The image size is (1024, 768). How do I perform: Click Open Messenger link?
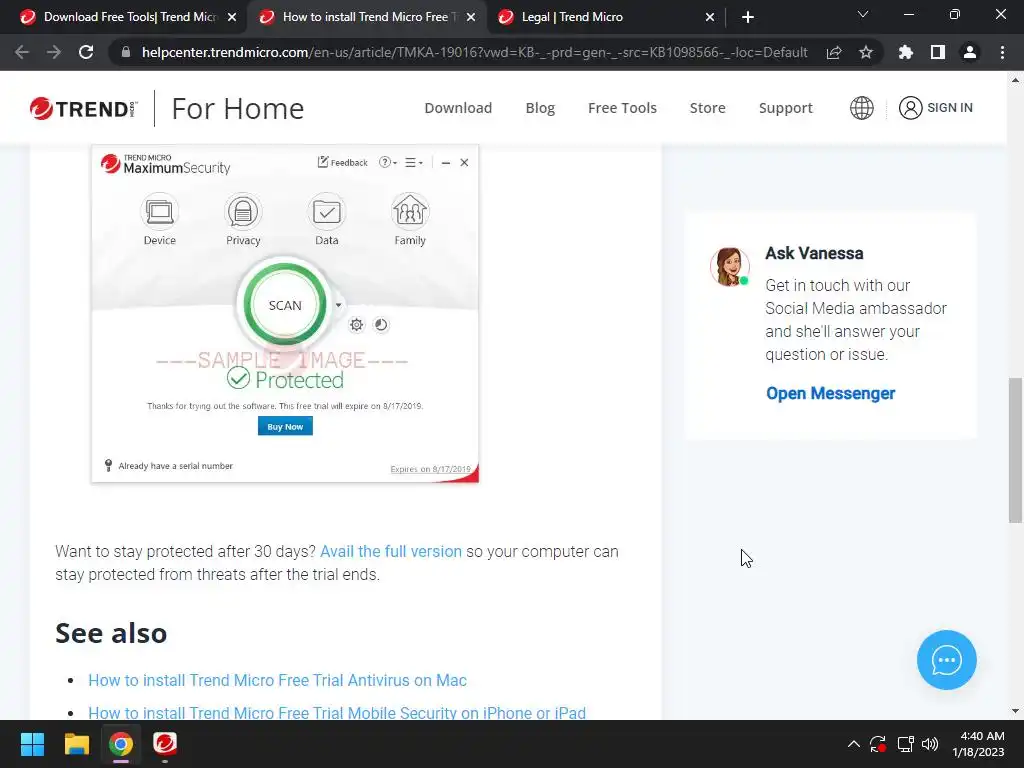tap(830, 393)
